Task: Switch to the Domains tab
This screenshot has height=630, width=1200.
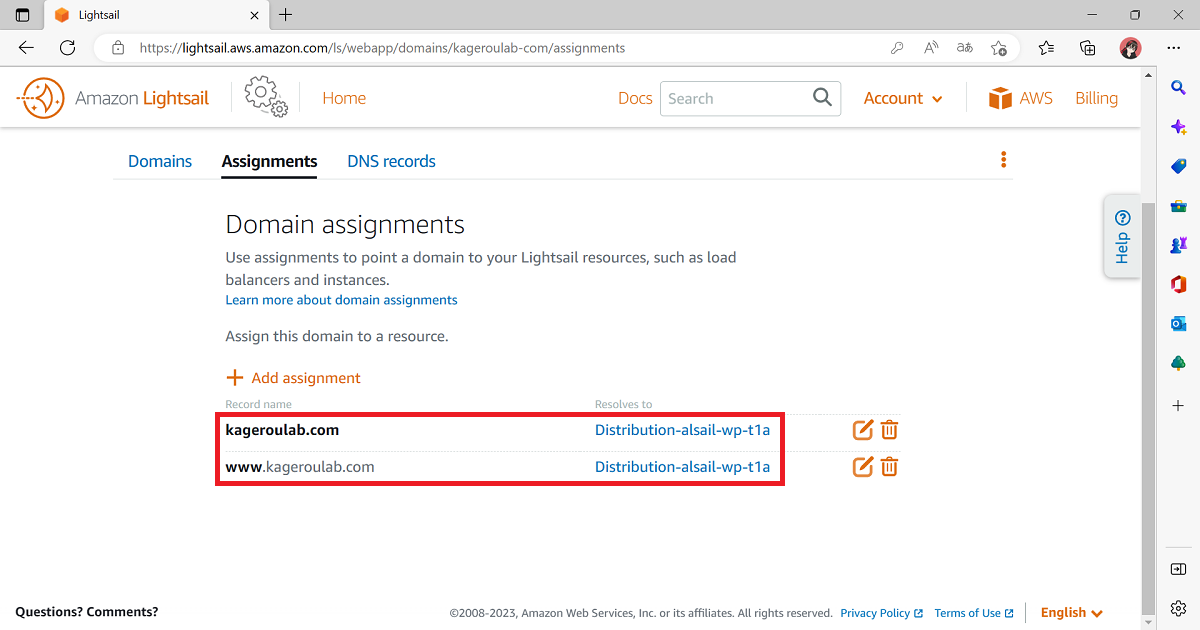Action: click(160, 161)
